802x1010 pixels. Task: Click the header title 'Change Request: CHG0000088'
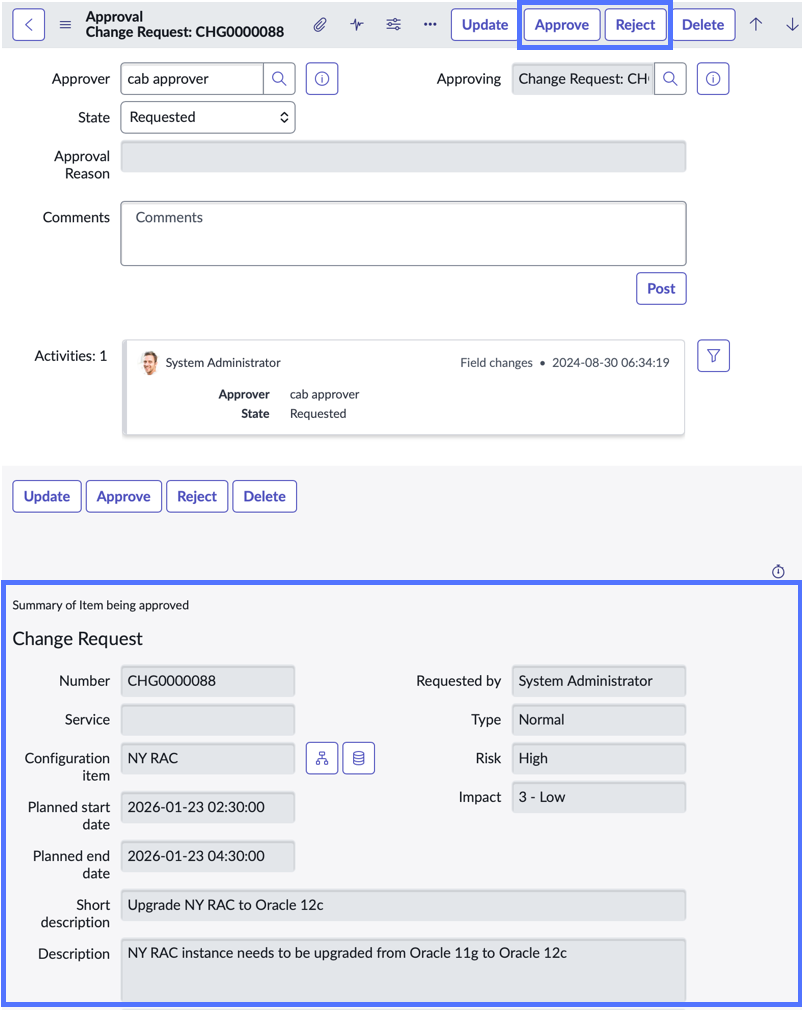click(185, 32)
